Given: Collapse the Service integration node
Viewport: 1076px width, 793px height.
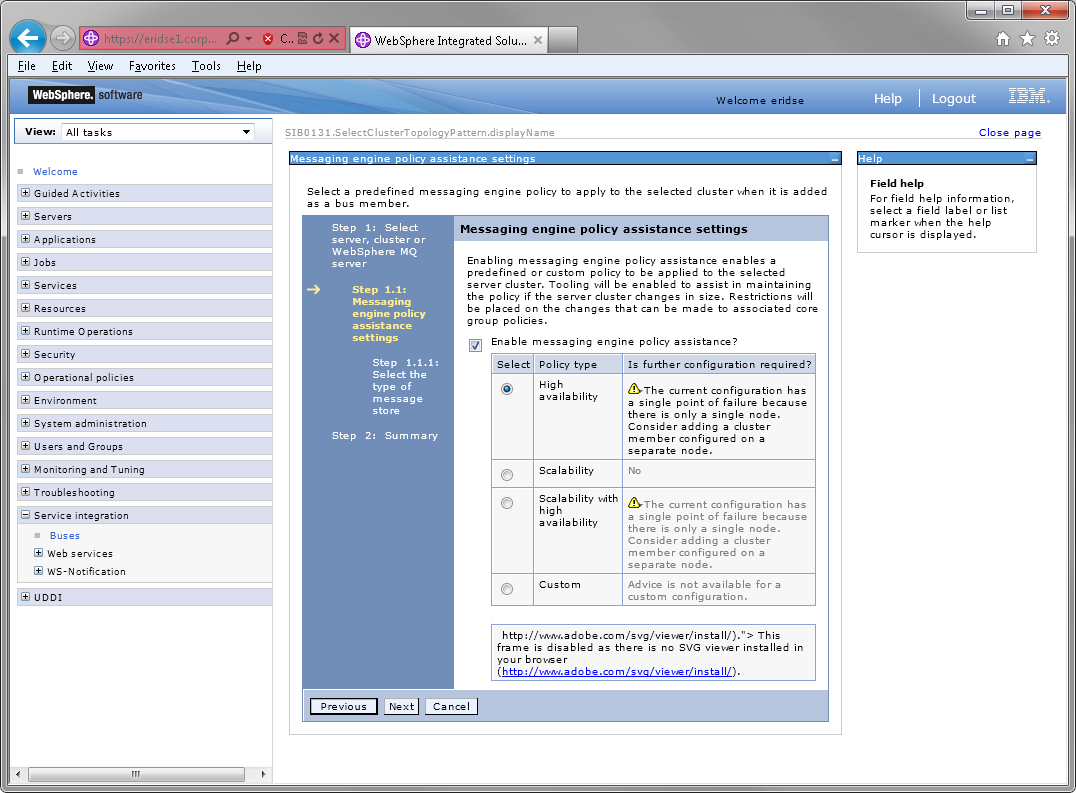Looking at the screenshot, I should [x=25, y=514].
